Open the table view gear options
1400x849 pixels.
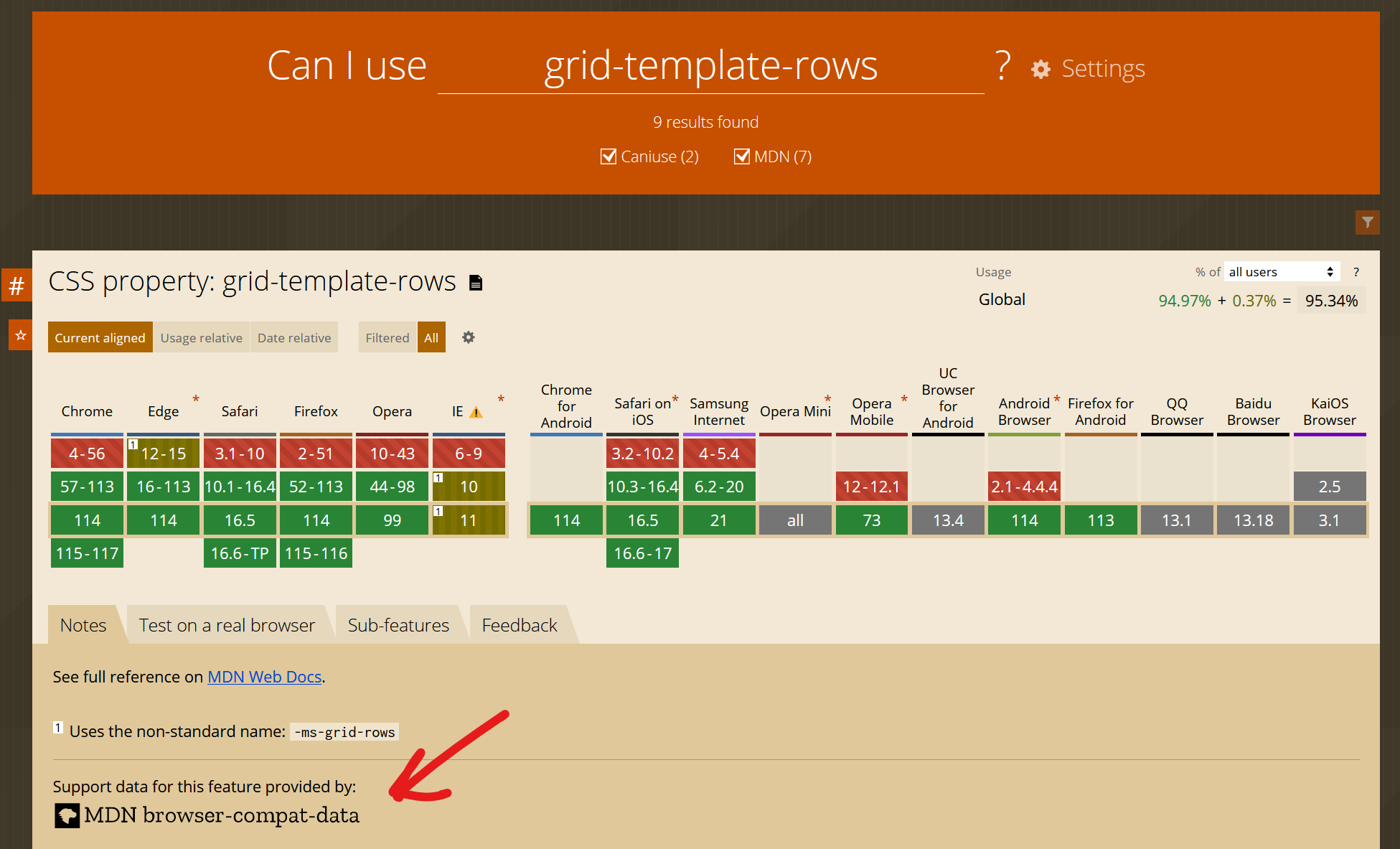(x=468, y=337)
